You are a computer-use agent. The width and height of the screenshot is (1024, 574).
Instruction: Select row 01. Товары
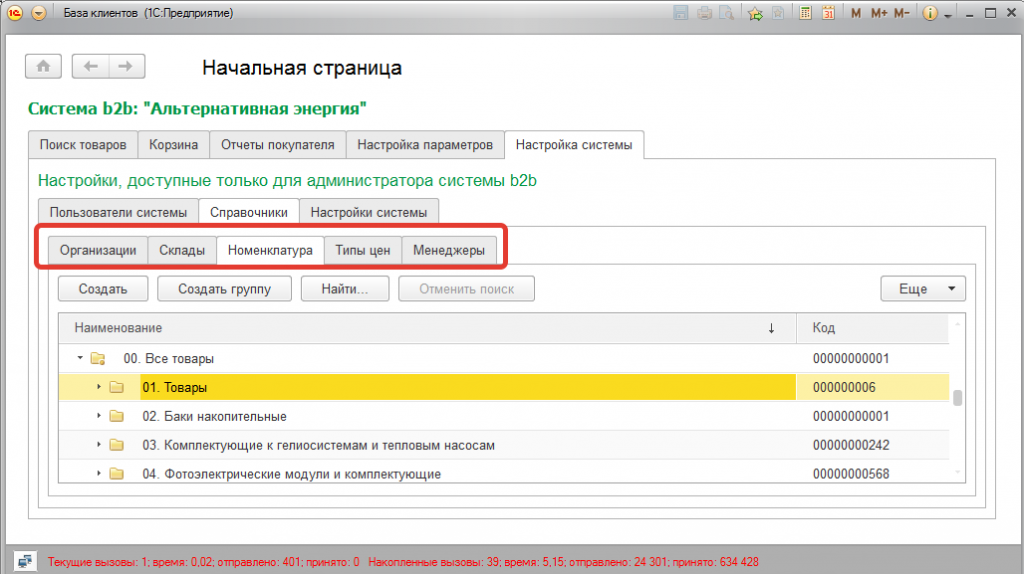click(504, 387)
